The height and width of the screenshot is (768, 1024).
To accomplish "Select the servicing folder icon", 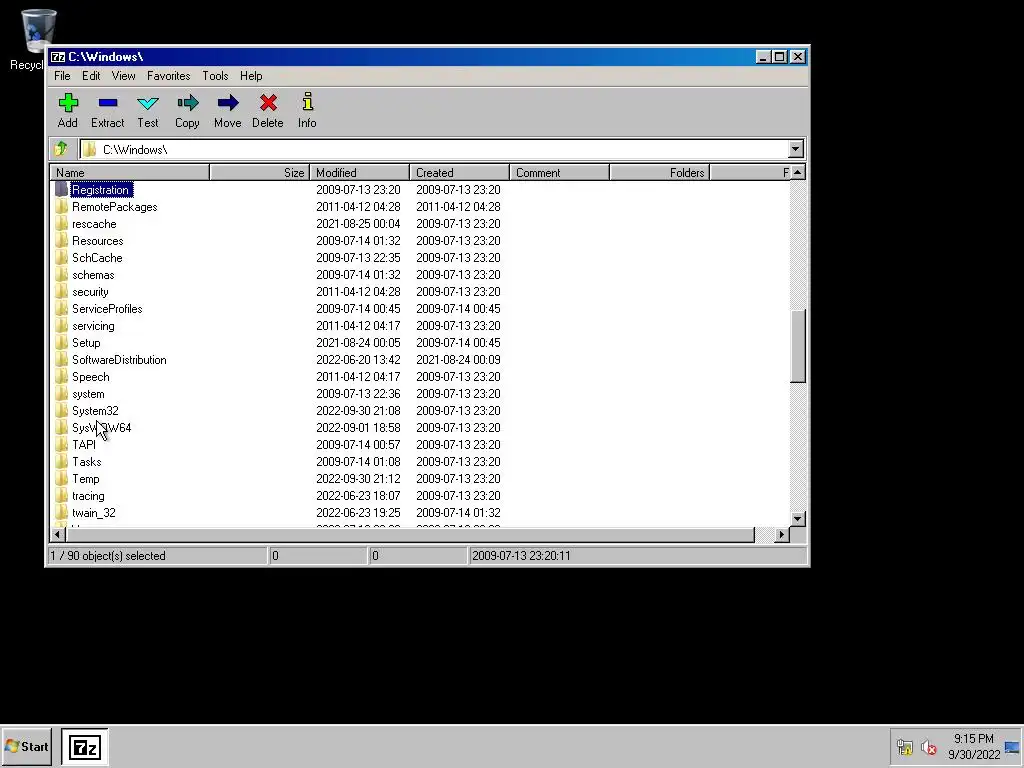I will [61, 326].
